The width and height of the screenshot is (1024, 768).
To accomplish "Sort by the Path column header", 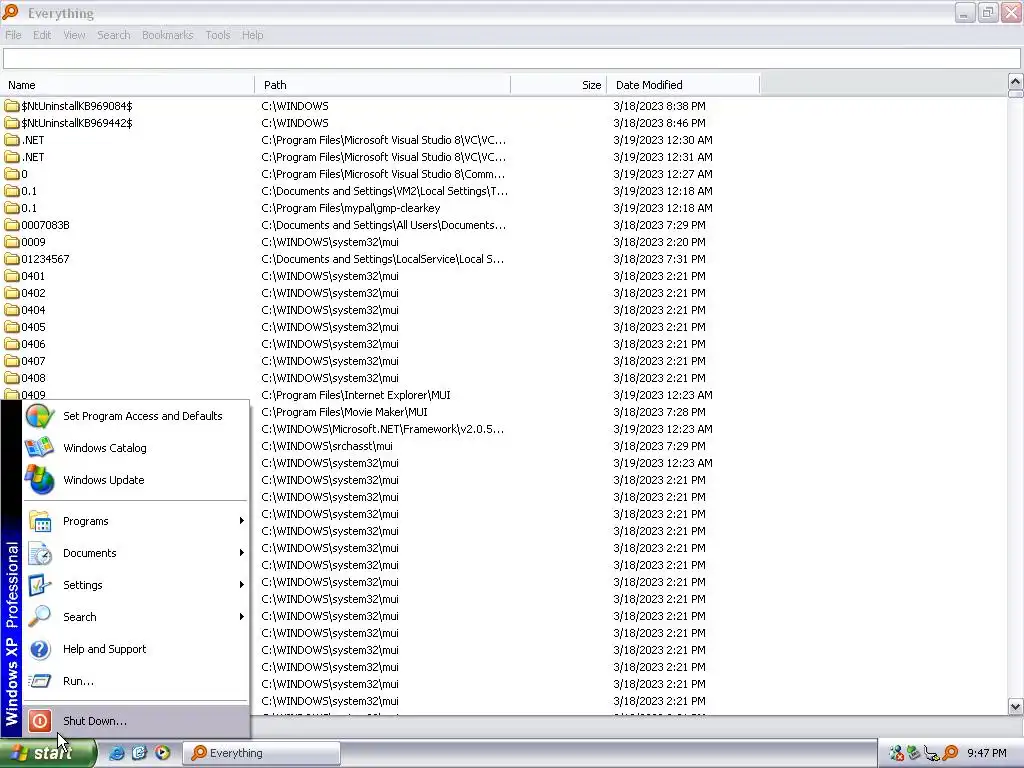I will [x=383, y=85].
